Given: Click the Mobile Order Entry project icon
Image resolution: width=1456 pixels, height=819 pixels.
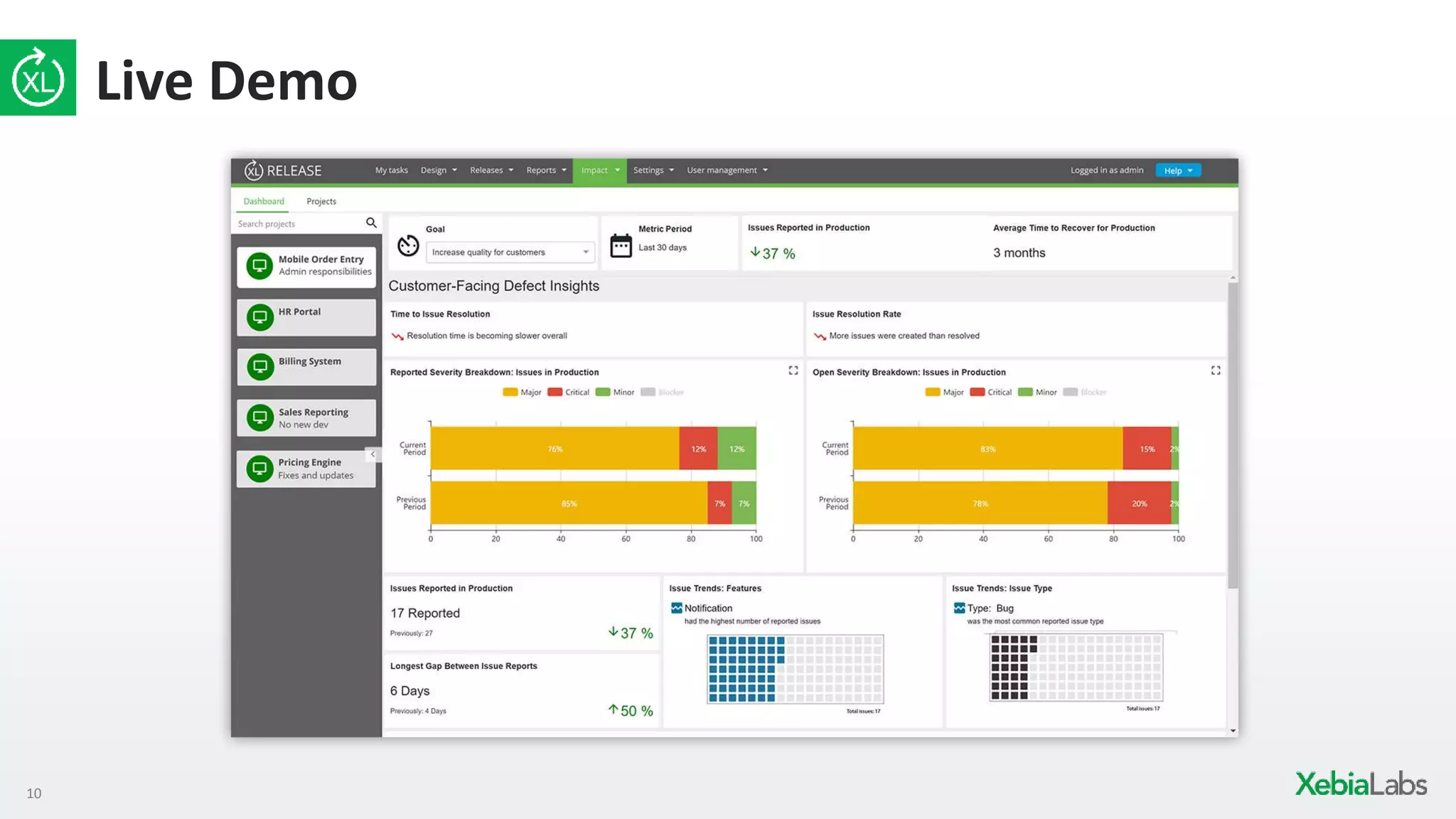Looking at the screenshot, I should pyautogui.click(x=259, y=266).
